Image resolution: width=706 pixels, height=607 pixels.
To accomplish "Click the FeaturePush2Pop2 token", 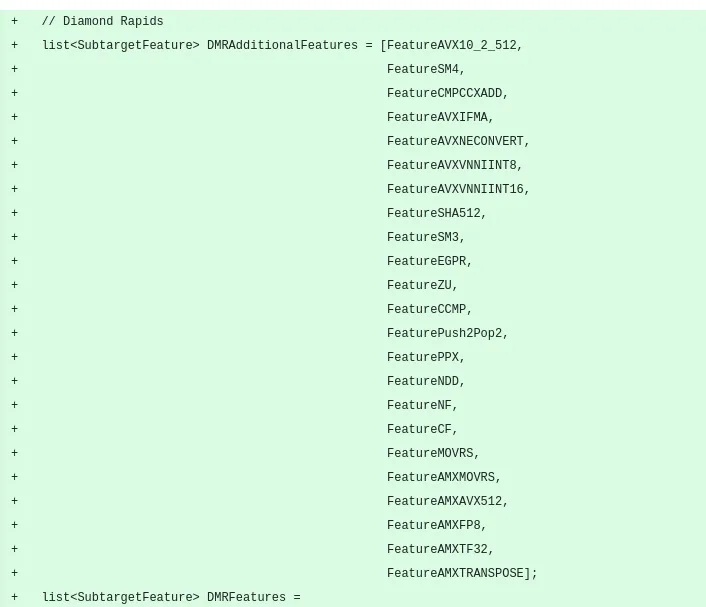I will pyautogui.click(x=444, y=333).
